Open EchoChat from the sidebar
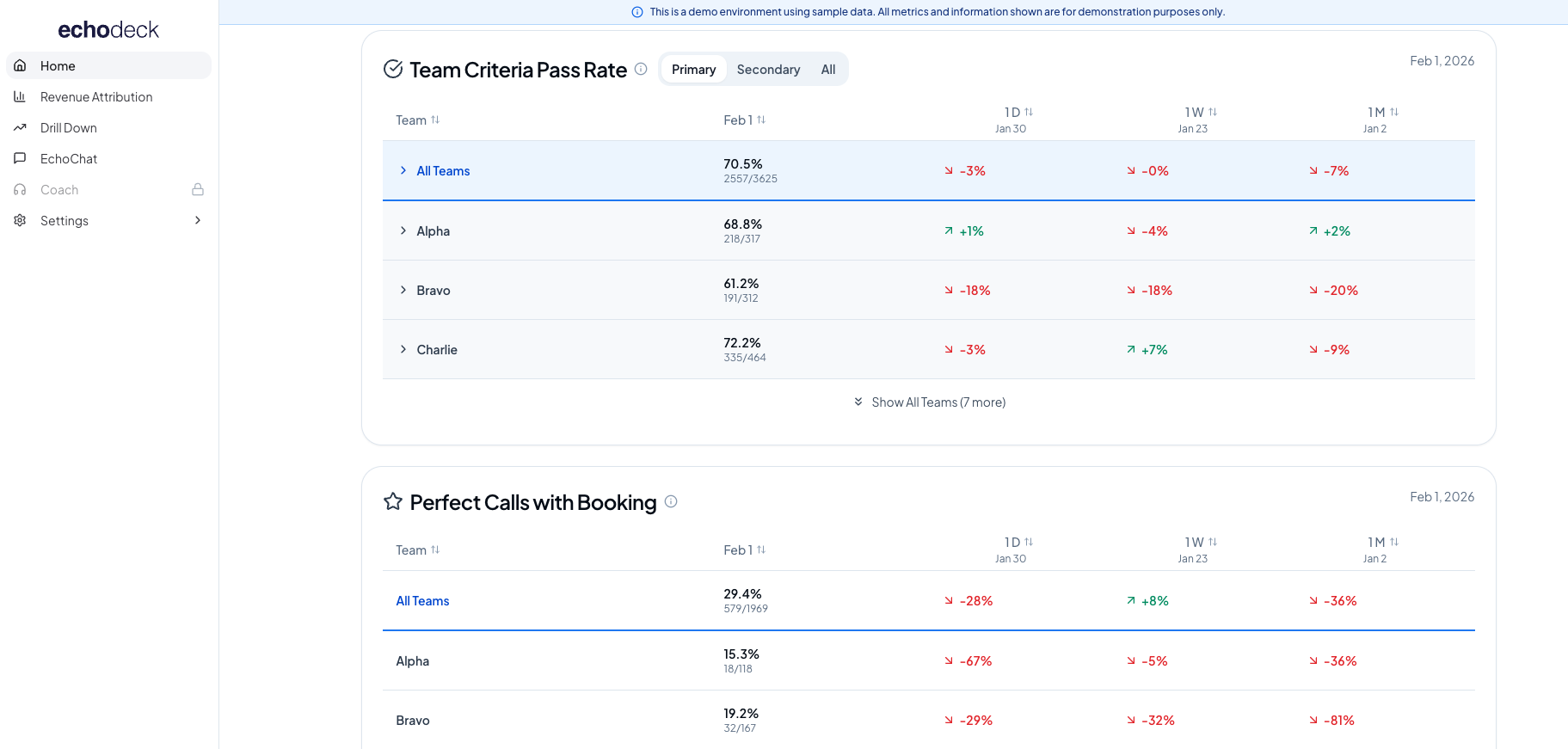The height and width of the screenshot is (749, 1568). click(x=69, y=159)
